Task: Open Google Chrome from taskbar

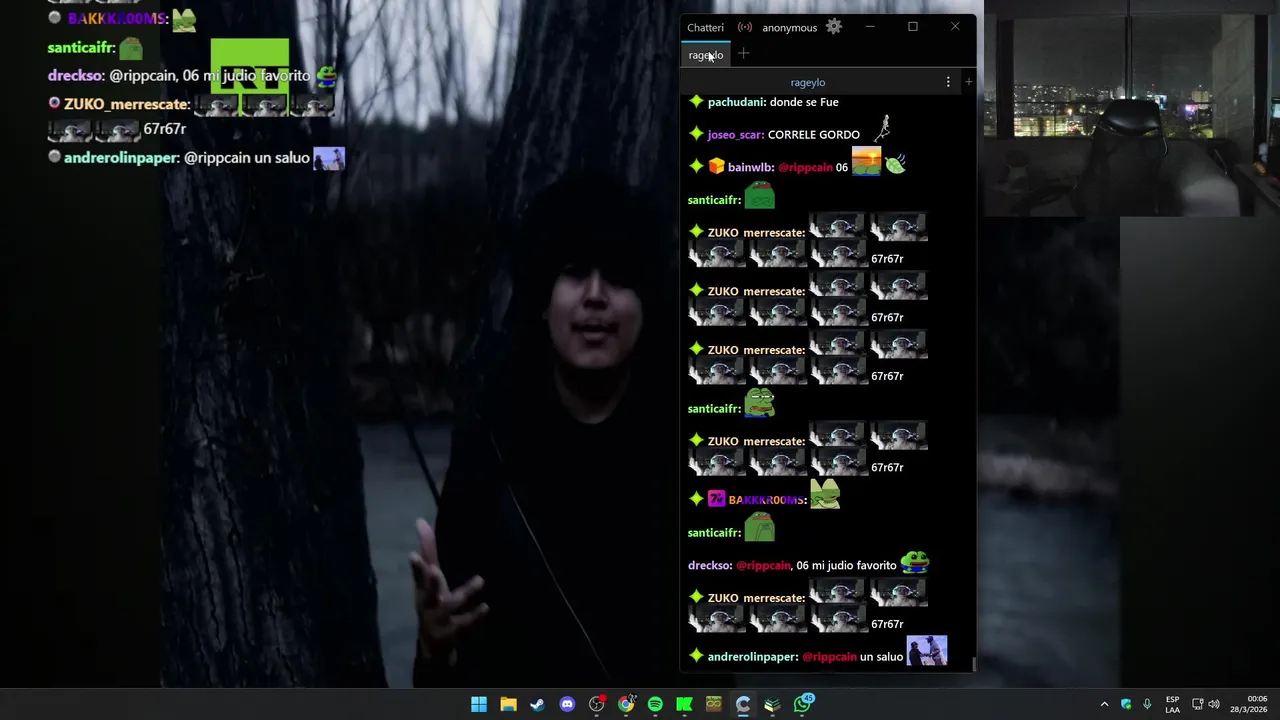Action: (x=626, y=704)
